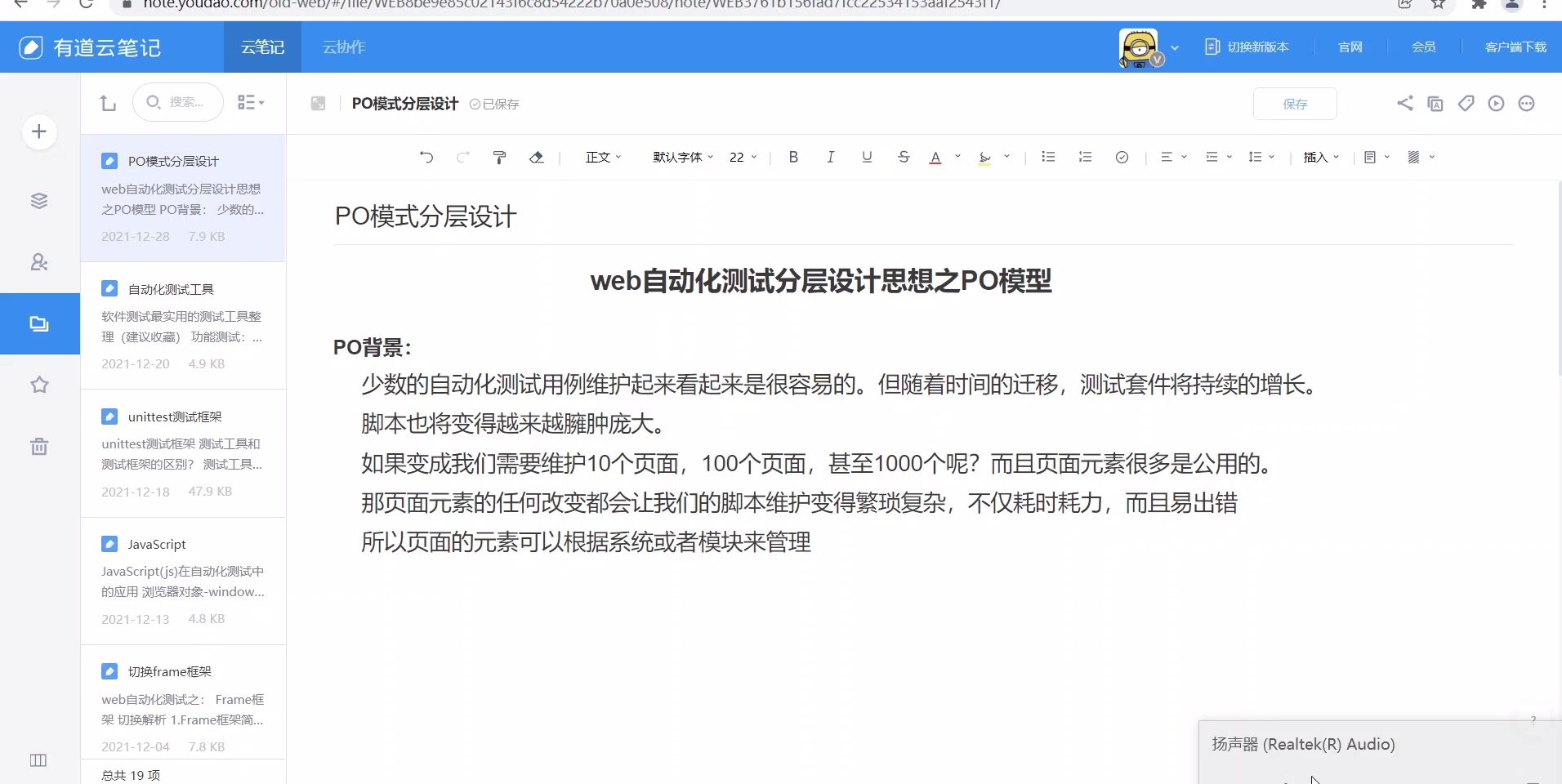Open the trash icon in sidebar
Screen dimensions: 1562x784
(x=38, y=446)
